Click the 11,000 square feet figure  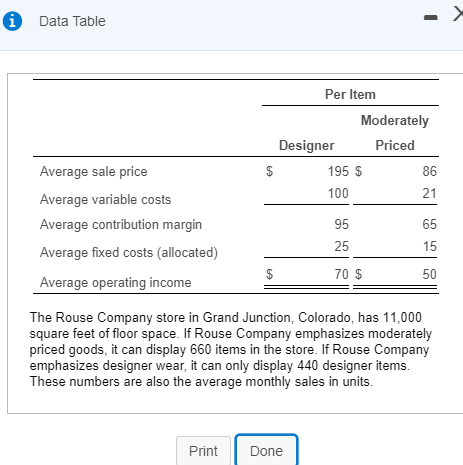pyautogui.click(x=402, y=317)
